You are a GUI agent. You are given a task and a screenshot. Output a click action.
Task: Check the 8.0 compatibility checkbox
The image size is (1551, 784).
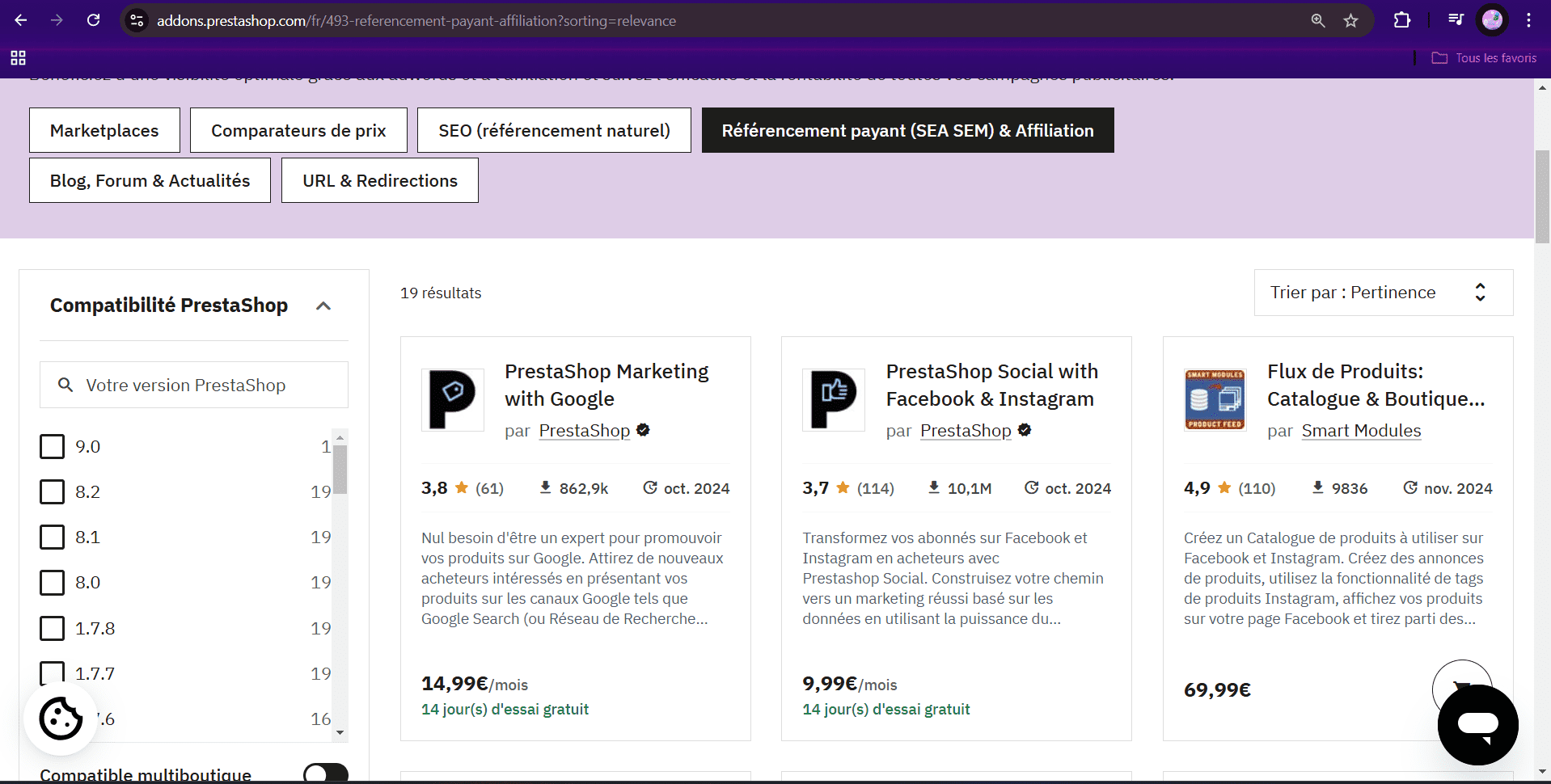(x=52, y=582)
